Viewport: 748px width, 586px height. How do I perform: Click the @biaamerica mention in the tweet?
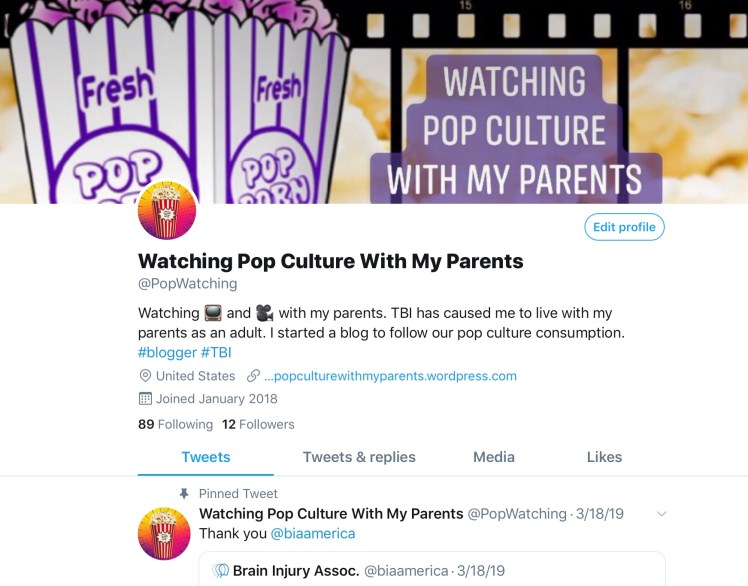[x=313, y=534]
